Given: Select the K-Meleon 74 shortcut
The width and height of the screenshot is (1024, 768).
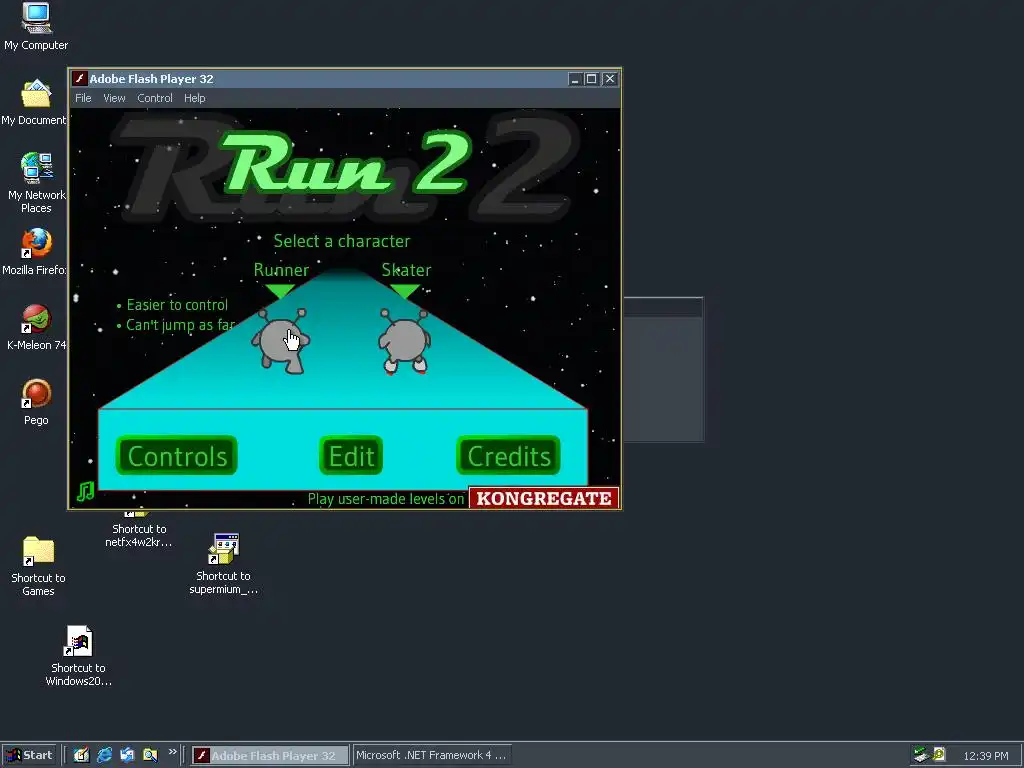Looking at the screenshot, I should (36, 327).
